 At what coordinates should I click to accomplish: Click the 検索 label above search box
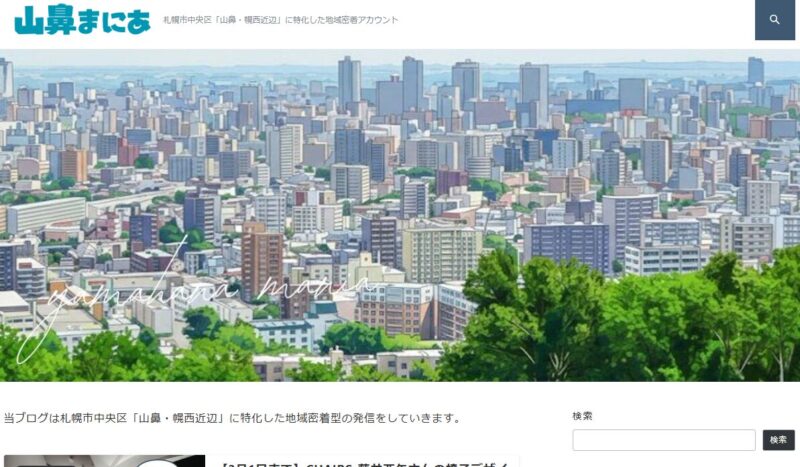coord(582,416)
